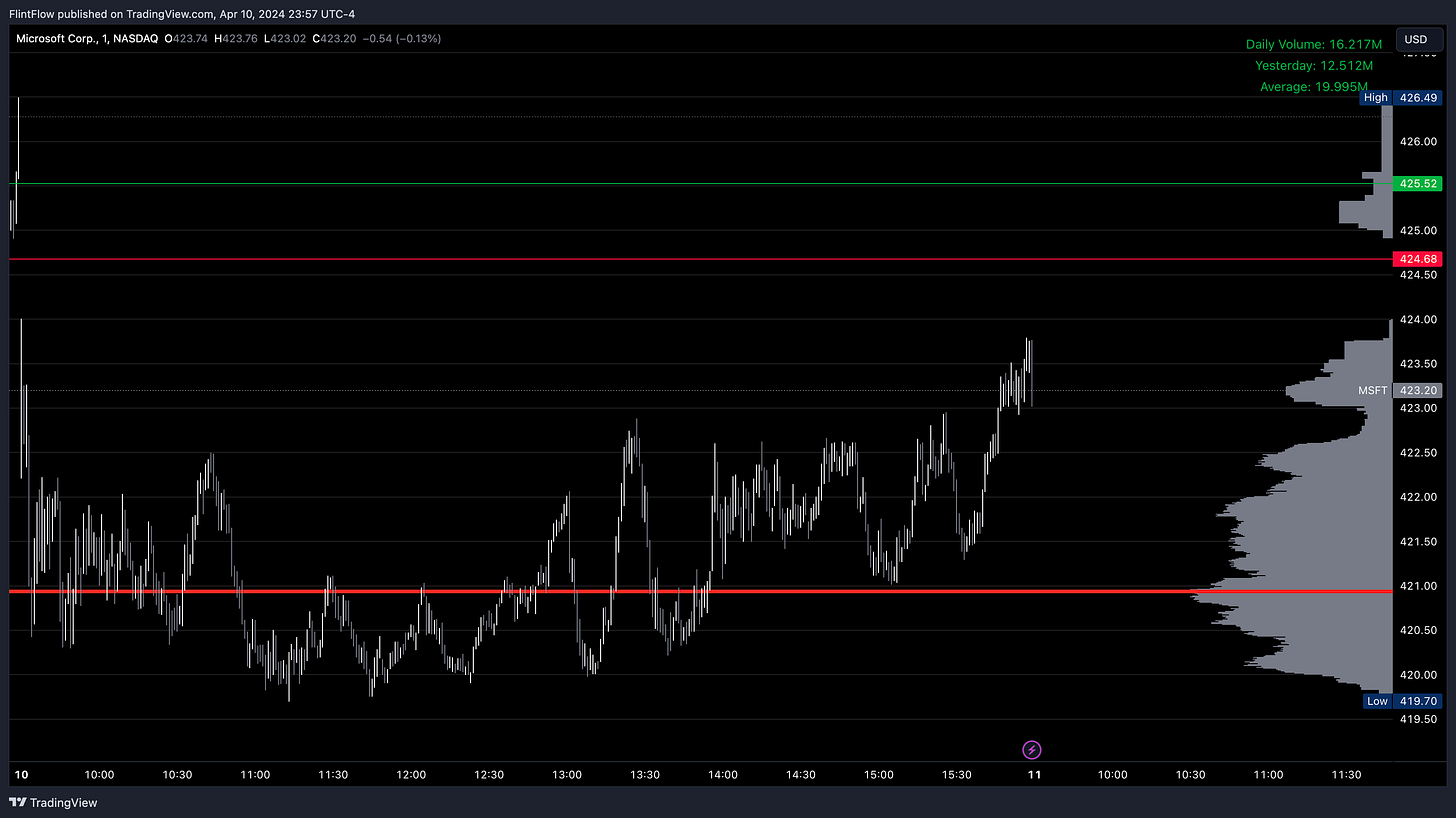Click the C423.20 close value in header
The width and height of the screenshot is (1456, 818).
(x=335, y=39)
